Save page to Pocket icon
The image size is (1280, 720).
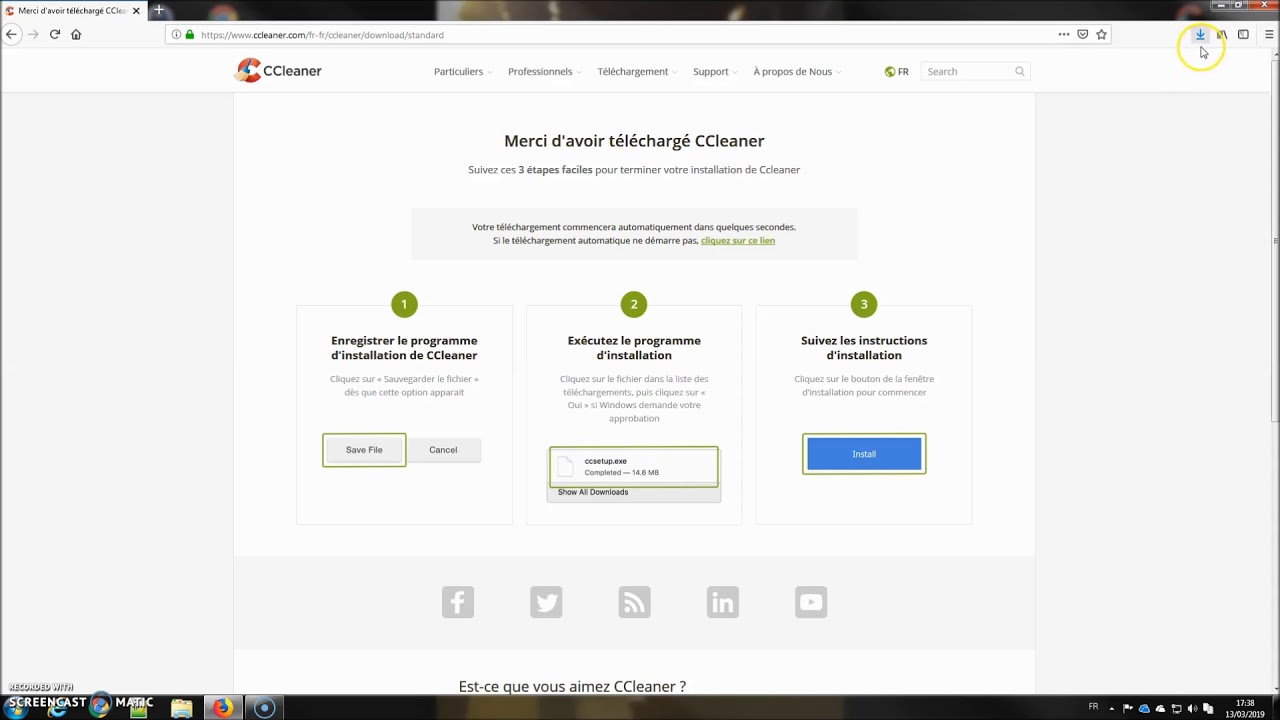point(1082,34)
